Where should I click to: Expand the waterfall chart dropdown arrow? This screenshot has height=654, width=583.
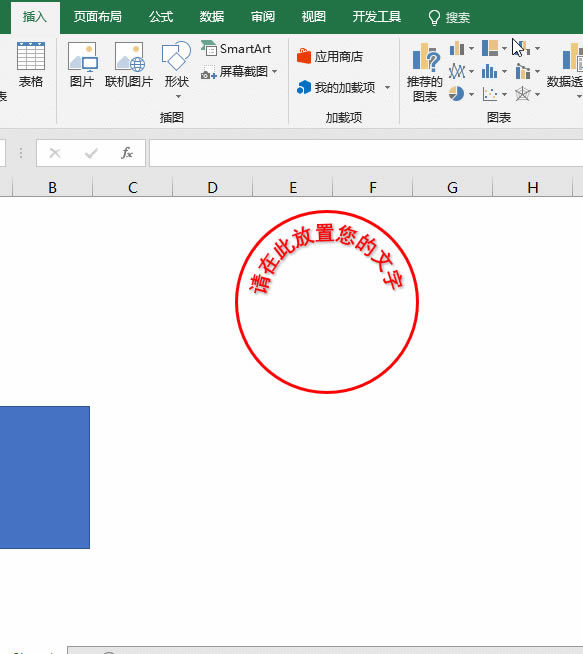(537, 49)
